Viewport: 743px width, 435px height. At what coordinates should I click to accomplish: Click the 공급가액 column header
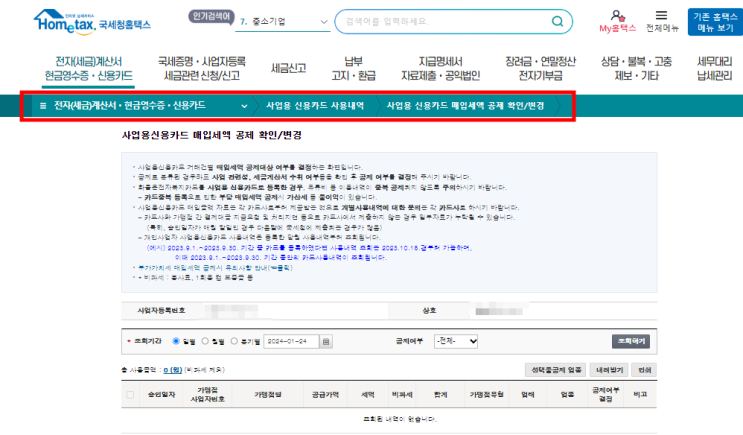coord(326,394)
